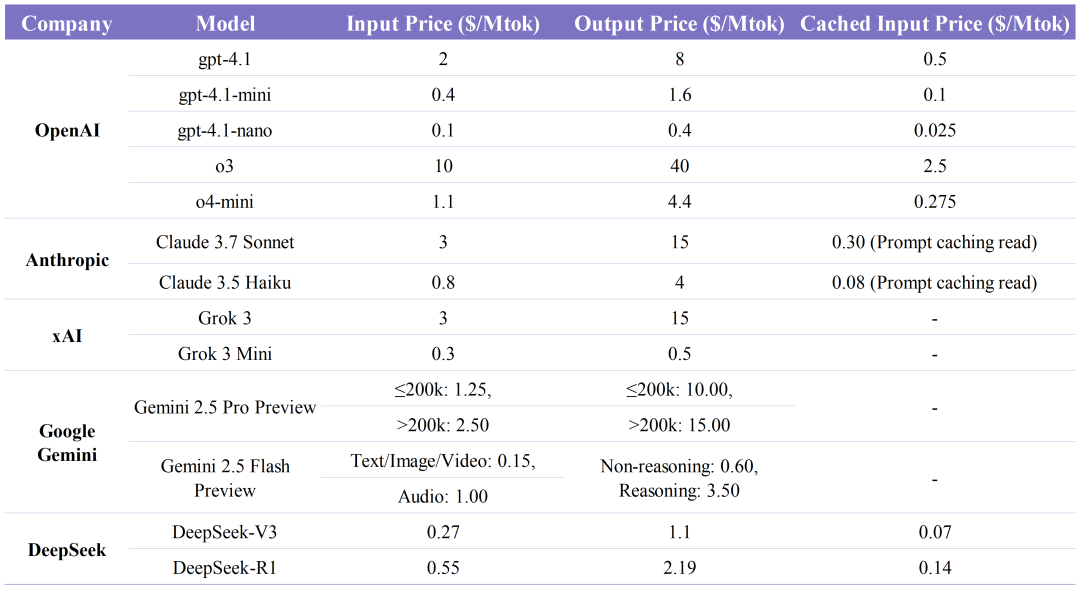This screenshot has height=589, width=1080.
Task: Click the DeepSeek-R1 output price 2.19
Action: coord(679,568)
